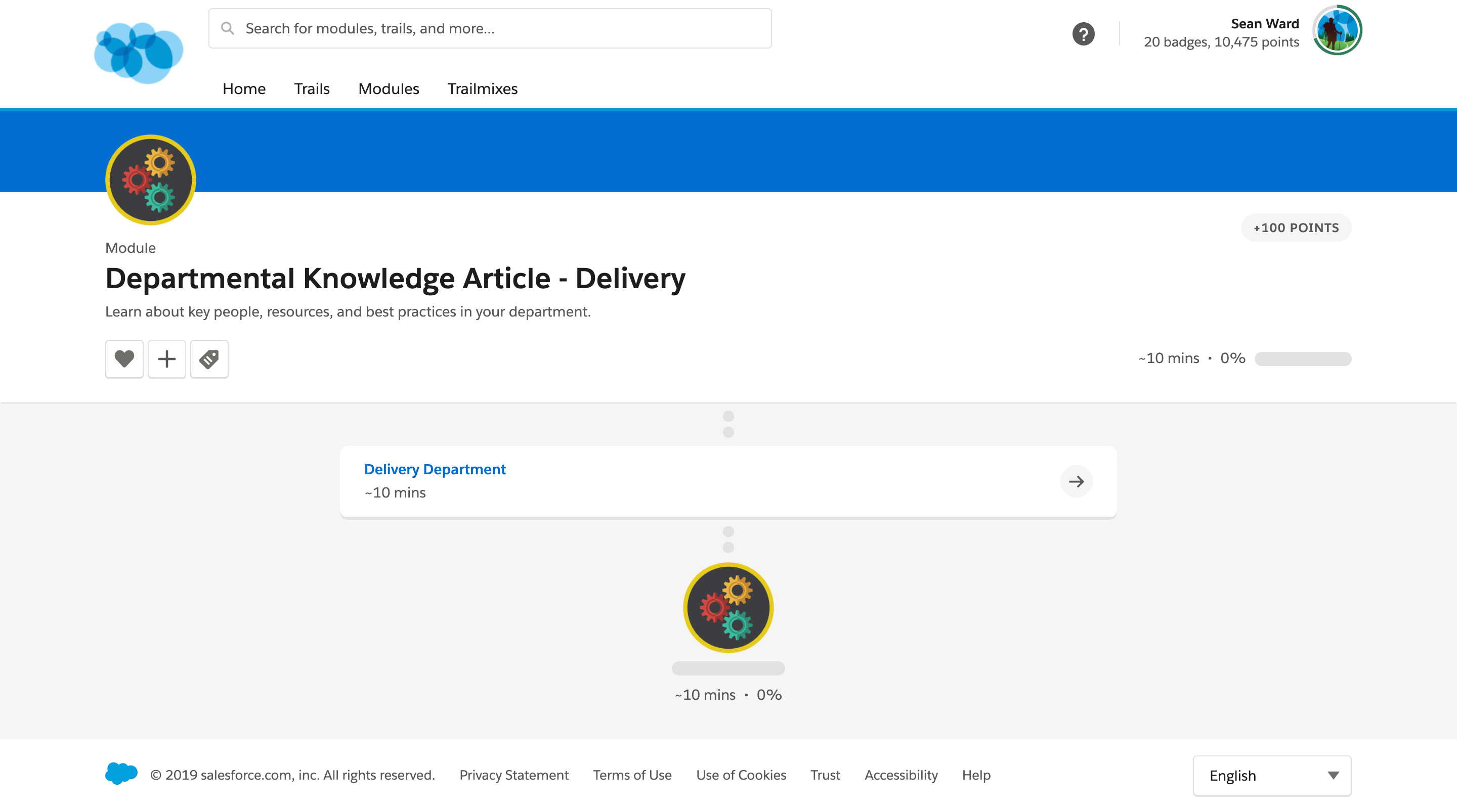Click the tag icon button

click(x=209, y=358)
